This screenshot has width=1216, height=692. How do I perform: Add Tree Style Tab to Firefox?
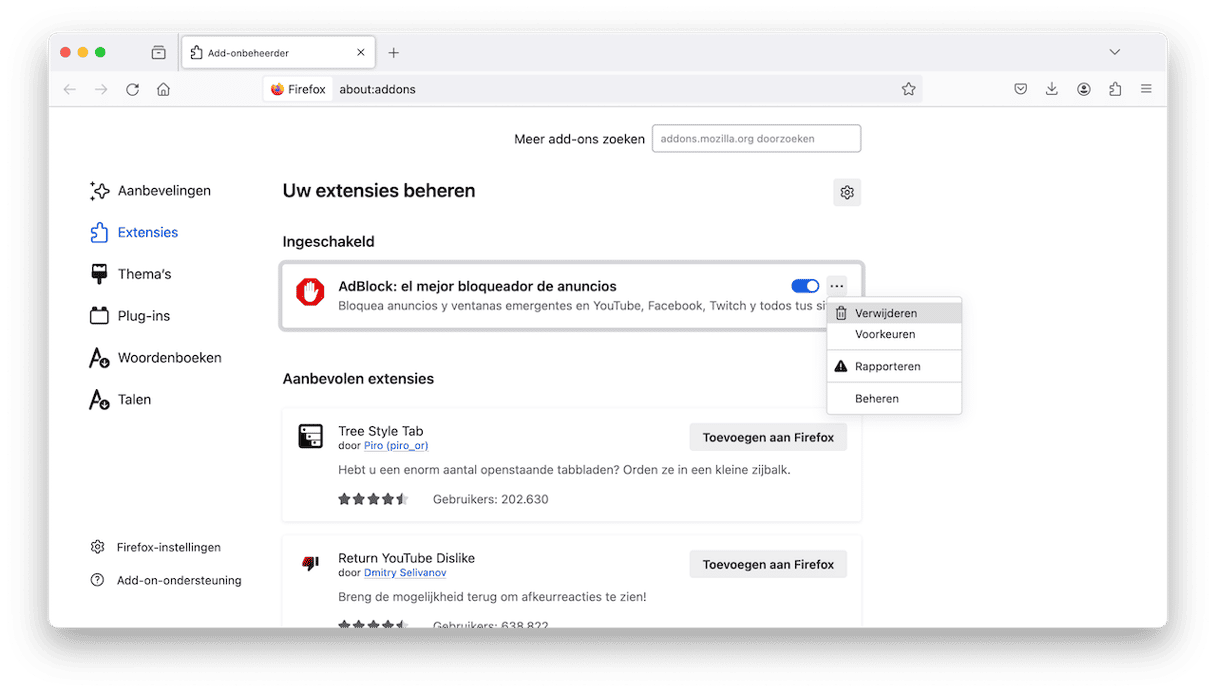click(x=768, y=437)
